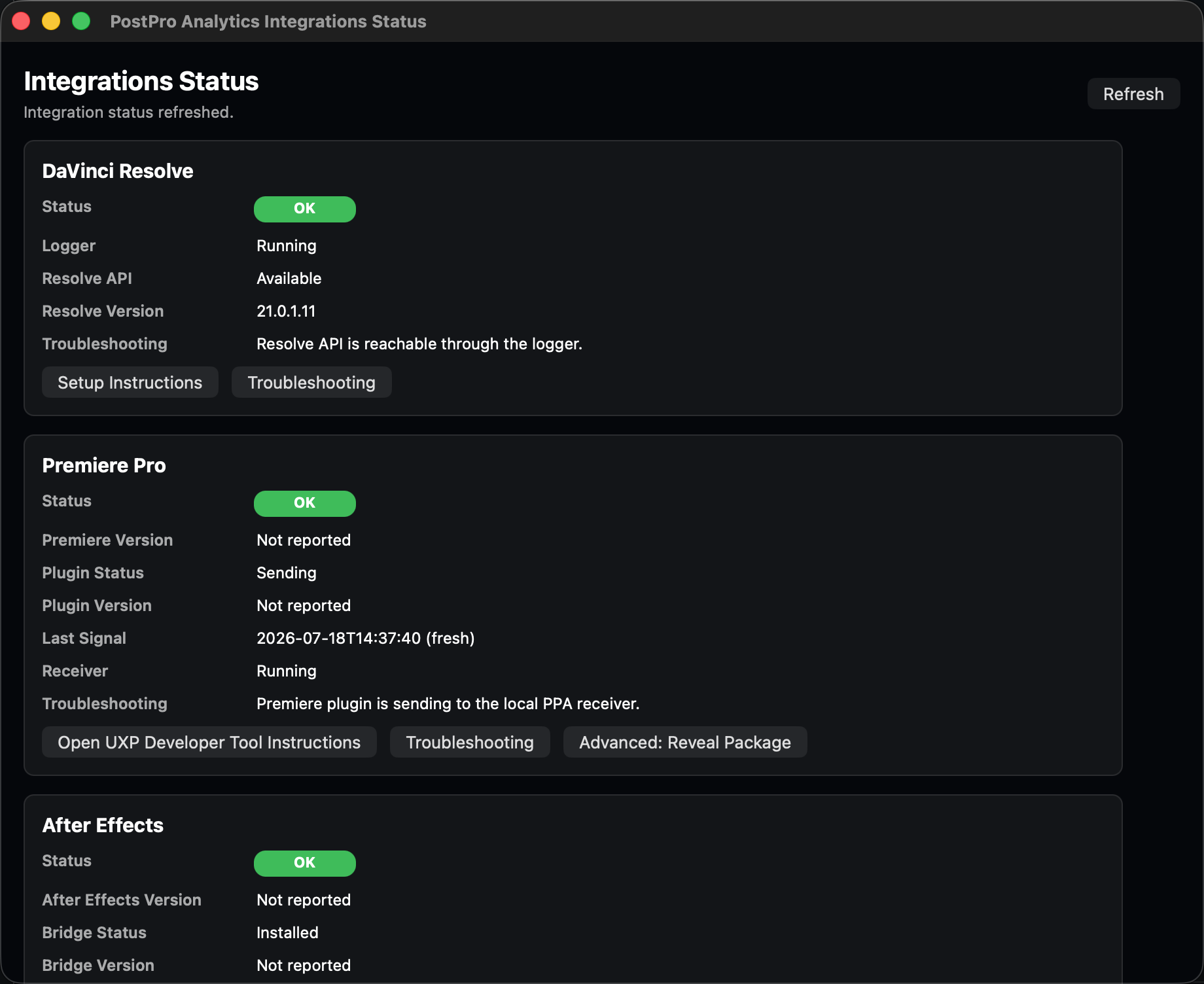Close the window with the red button

coord(21,21)
